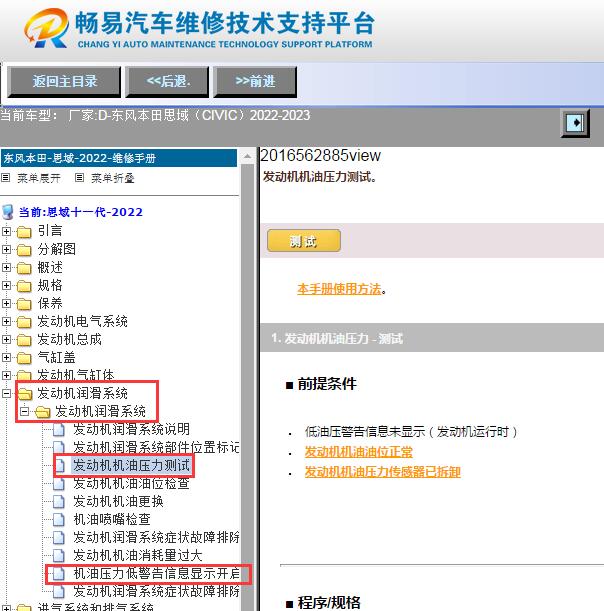Collapse the top-level 发动机润滑系统 node

pos(6,393)
